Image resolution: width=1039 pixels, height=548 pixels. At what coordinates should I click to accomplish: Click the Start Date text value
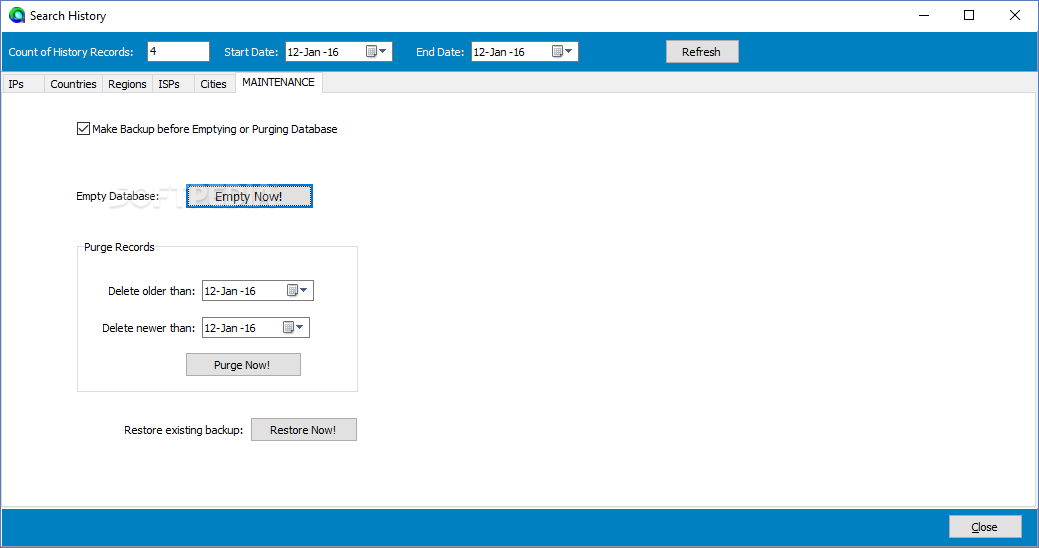click(313, 52)
